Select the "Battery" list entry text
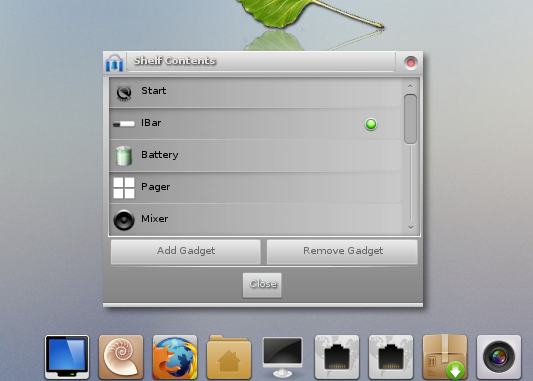This screenshot has width=533, height=381. click(x=160, y=155)
